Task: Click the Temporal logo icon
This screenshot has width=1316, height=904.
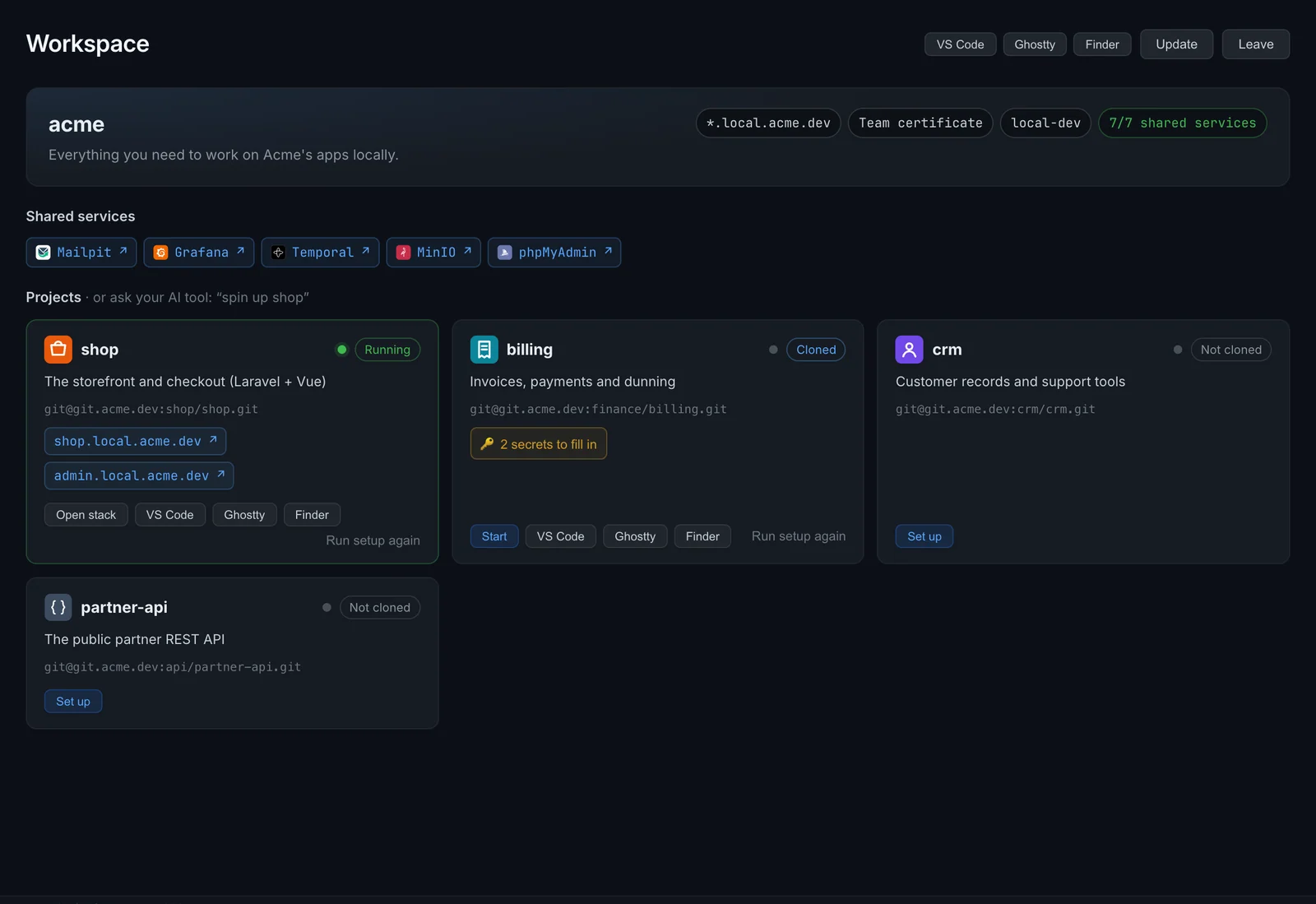Action: (278, 253)
